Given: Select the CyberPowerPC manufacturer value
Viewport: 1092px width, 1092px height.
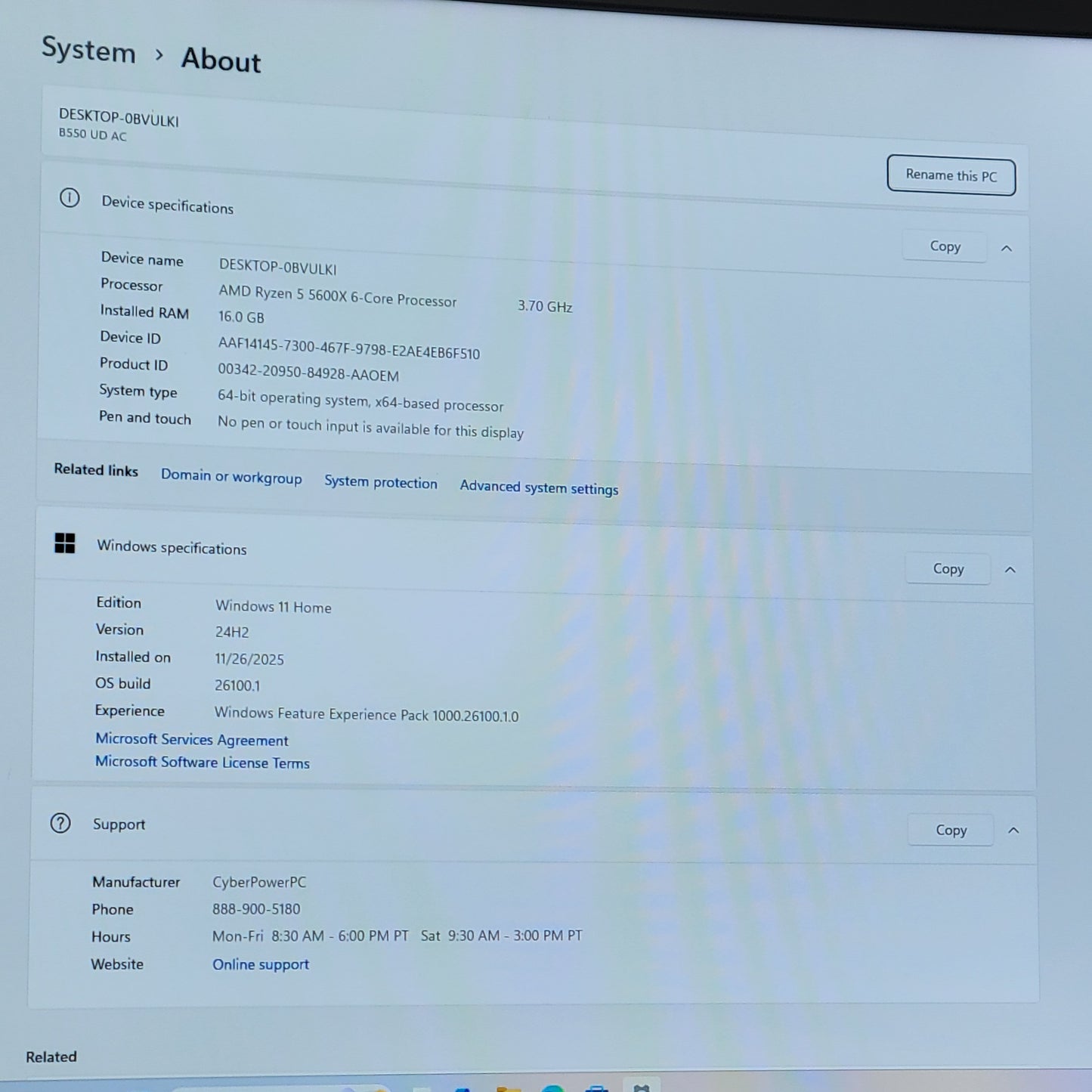Looking at the screenshot, I should click(x=259, y=882).
